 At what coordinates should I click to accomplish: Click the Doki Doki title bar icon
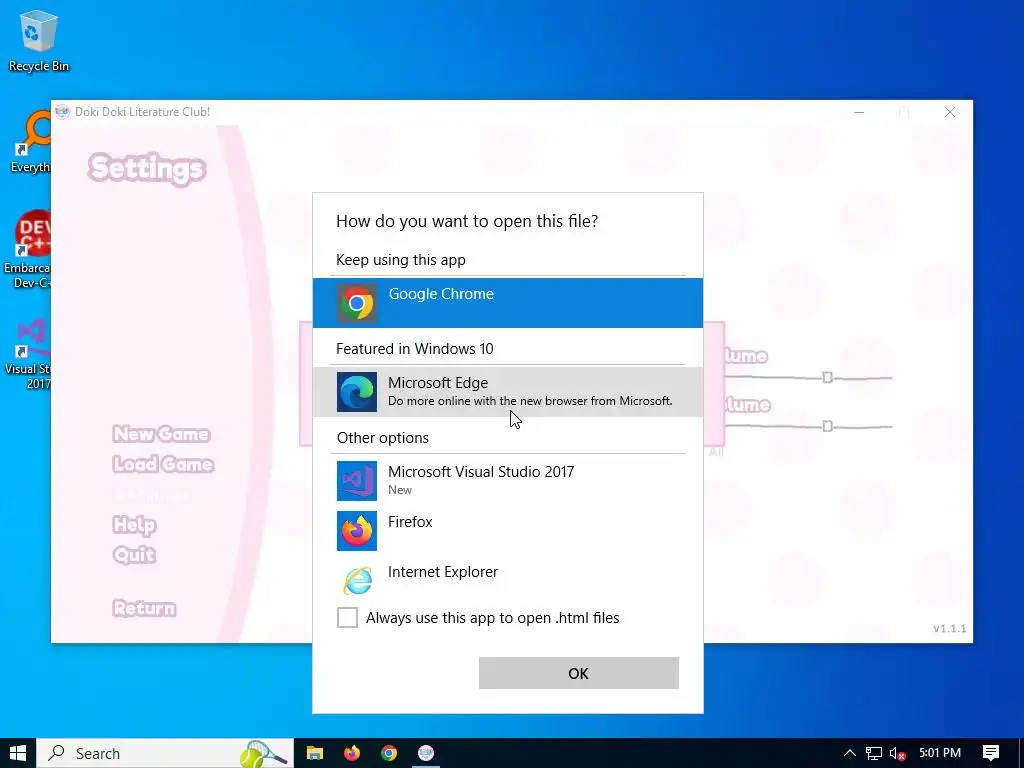click(x=62, y=112)
